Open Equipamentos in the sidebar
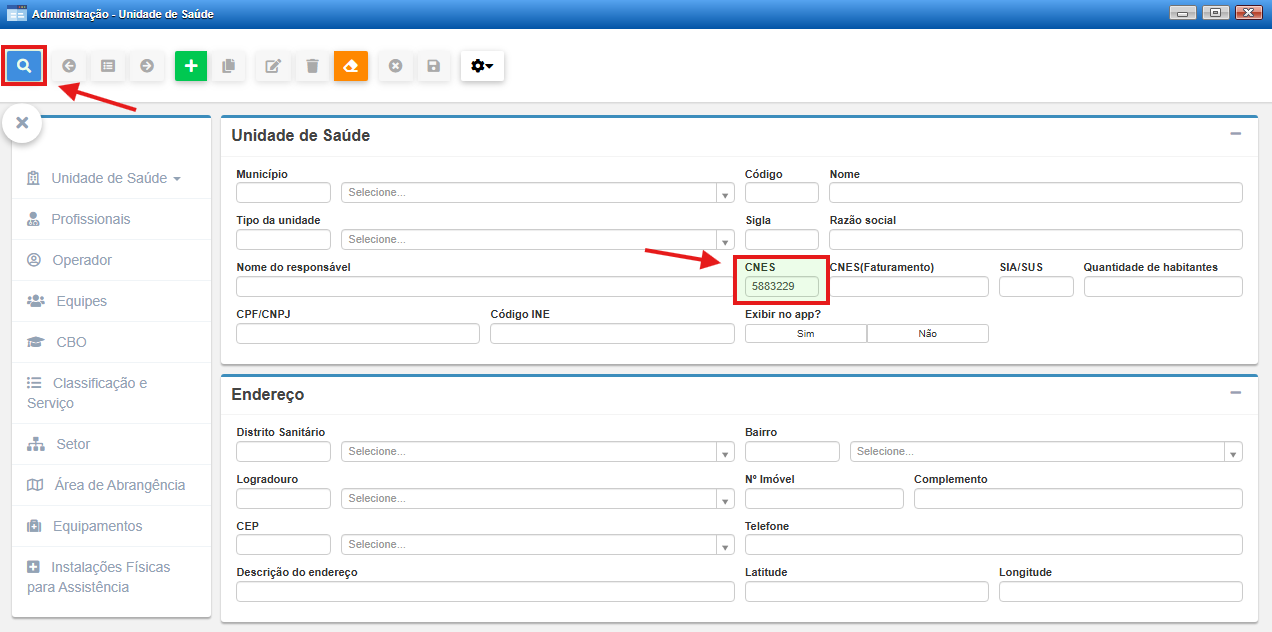Image resolution: width=1272 pixels, height=632 pixels. [x=97, y=526]
